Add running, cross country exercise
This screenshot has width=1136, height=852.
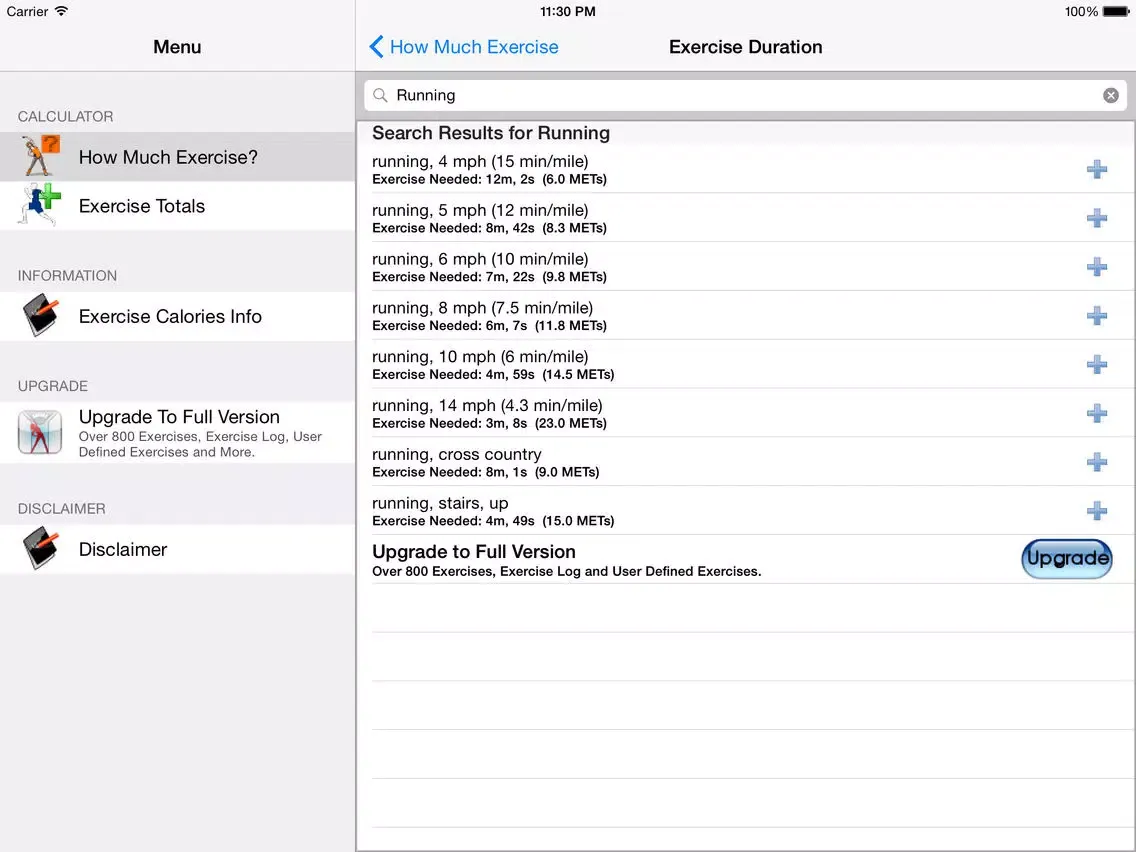point(1097,462)
